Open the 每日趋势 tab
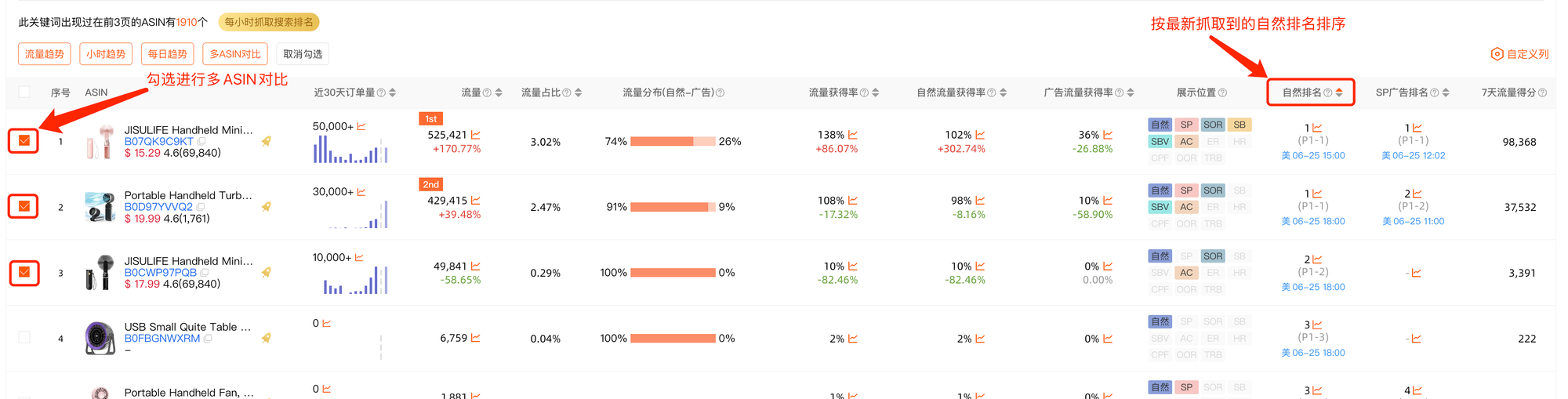This screenshot has width=1568, height=399. [168, 54]
